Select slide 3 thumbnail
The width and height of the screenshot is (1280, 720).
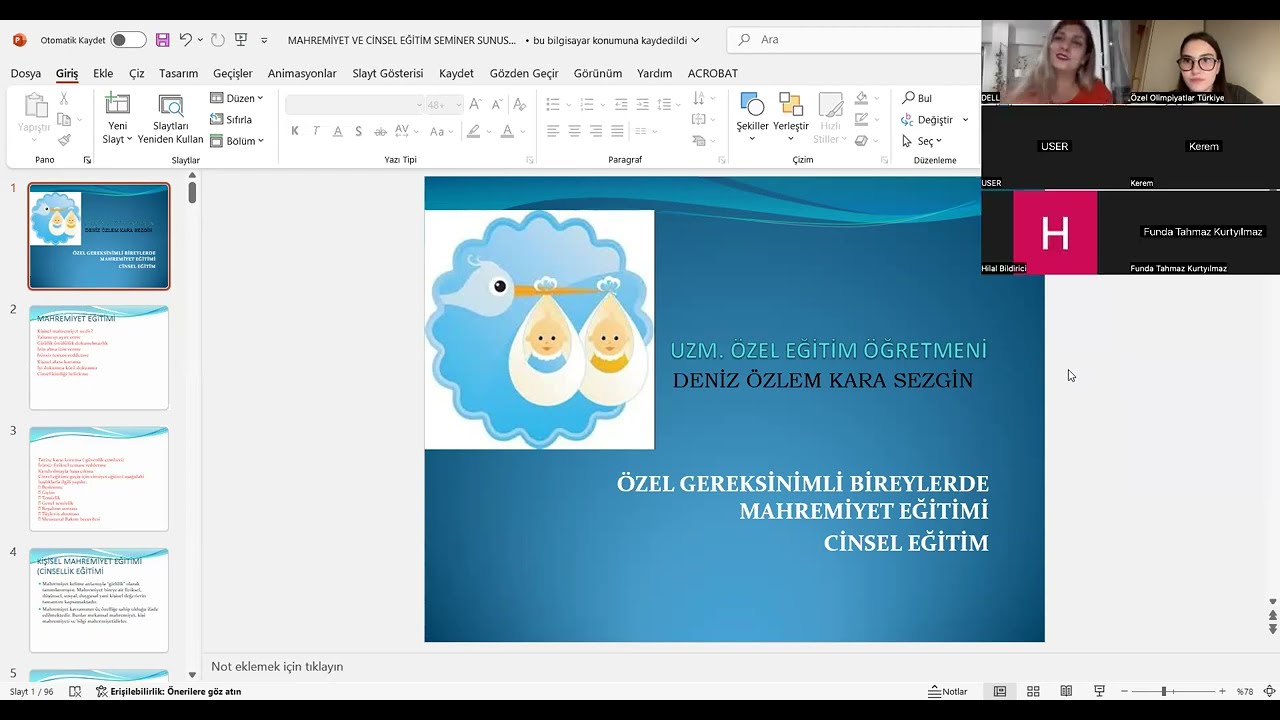tap(99, 479)
